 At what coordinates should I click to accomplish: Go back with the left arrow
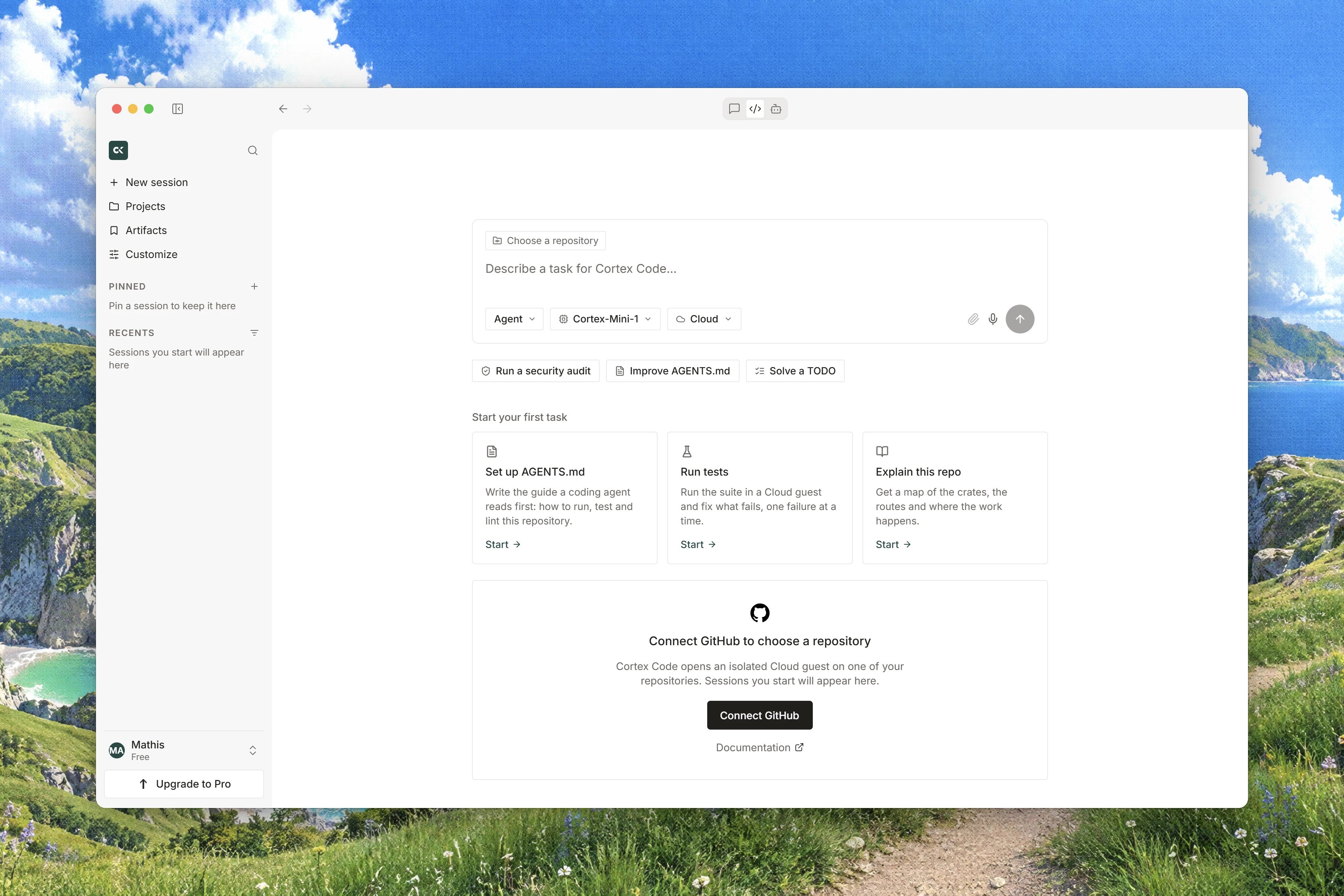point(283,108)
